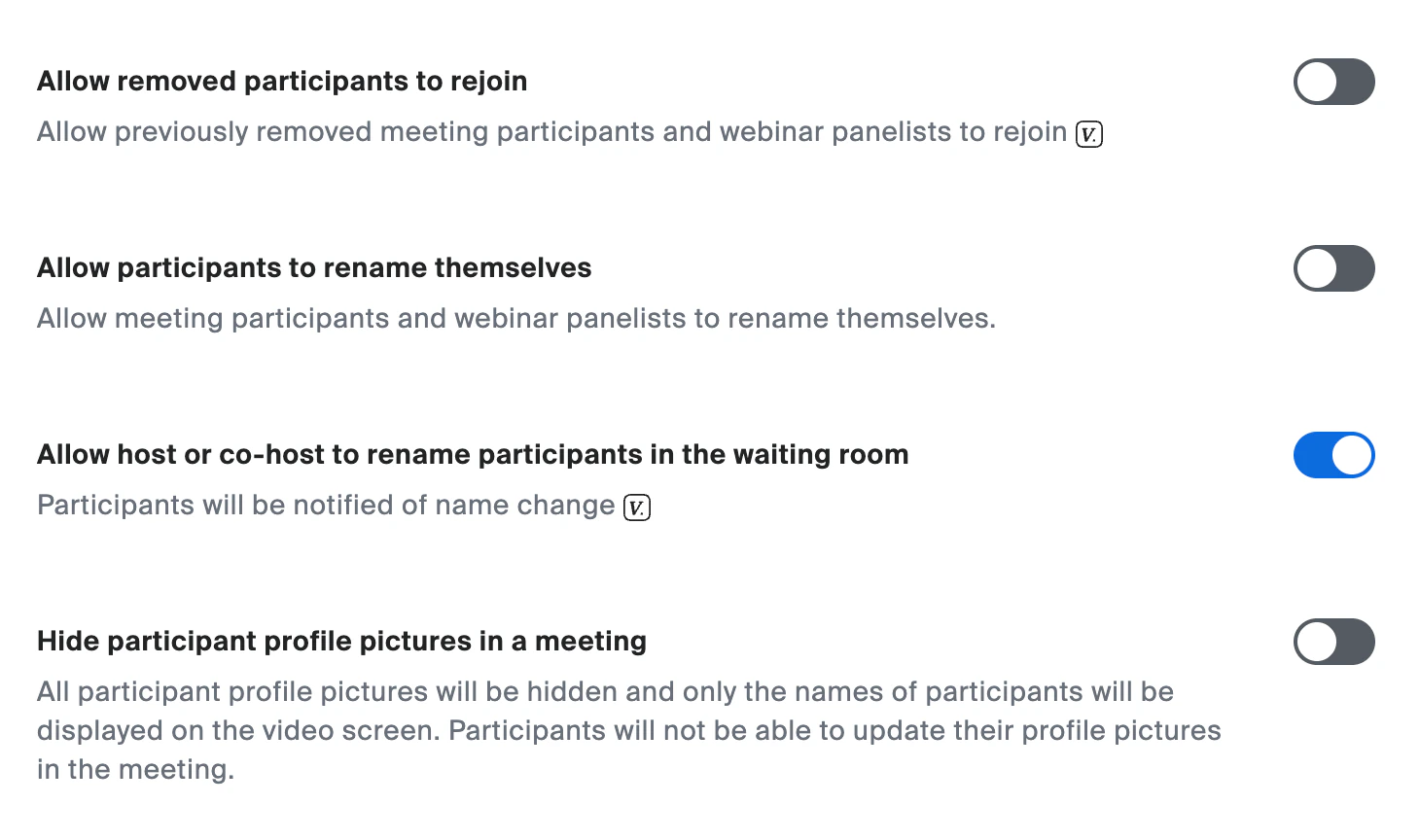Click the word webinar in rejoin description
This screenshot has height=840, width=1420.
click(770, 131)
